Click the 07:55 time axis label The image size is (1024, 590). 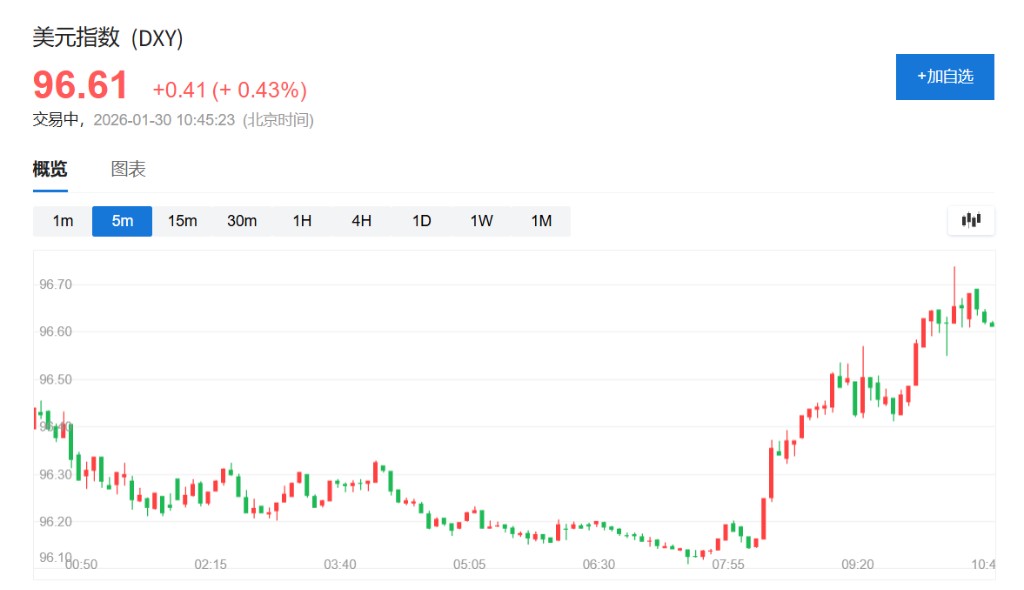point(728,565)
